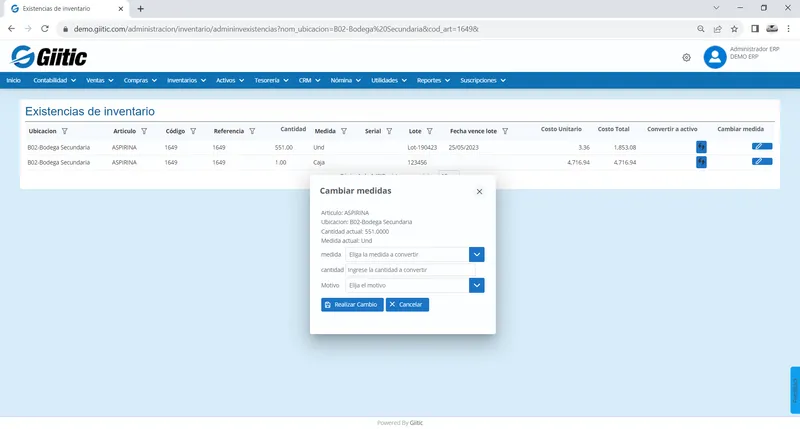This screenshot has height=429, width=800.
Task: Open the Suscripciones menu
Action: [x=483, y=81]
